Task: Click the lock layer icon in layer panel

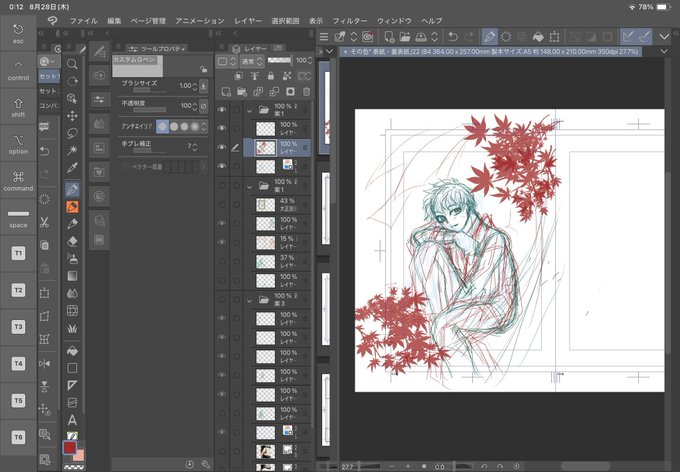Action: click(271, 76)
